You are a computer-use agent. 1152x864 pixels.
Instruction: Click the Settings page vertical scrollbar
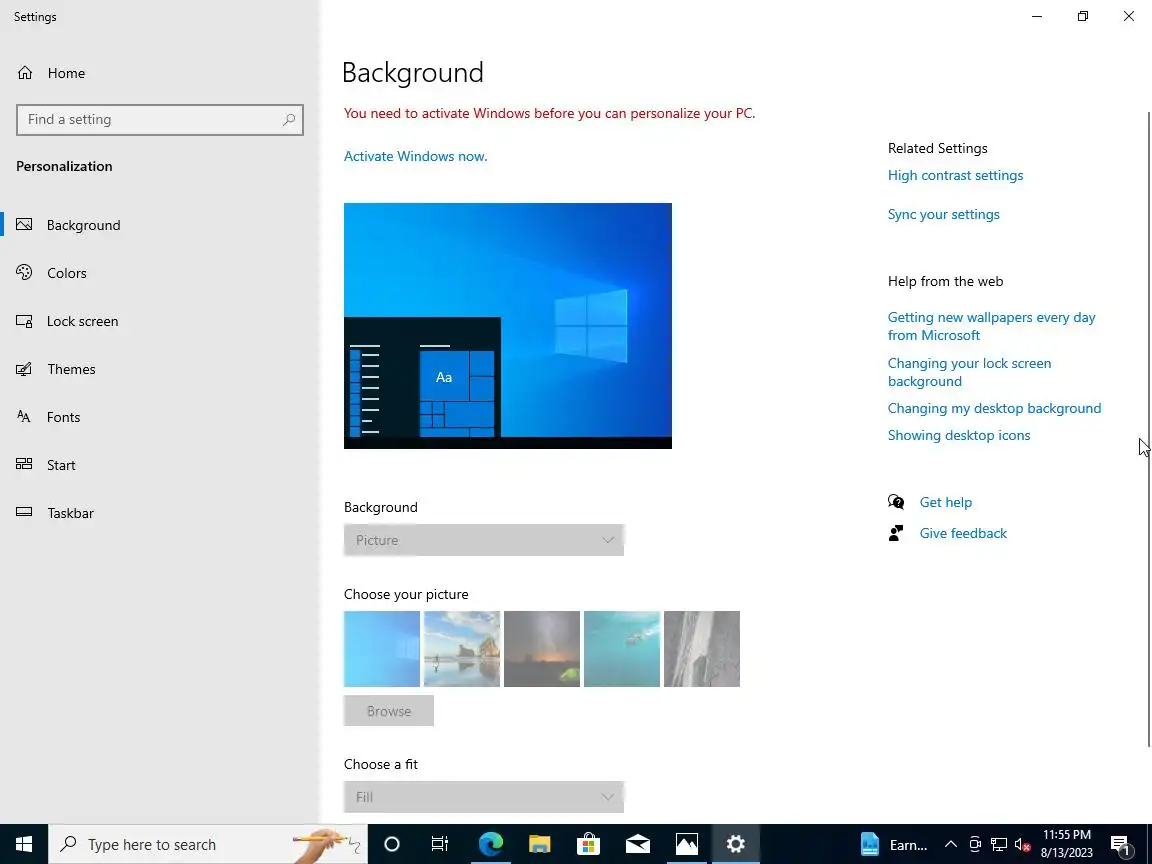coord(1149,430)
